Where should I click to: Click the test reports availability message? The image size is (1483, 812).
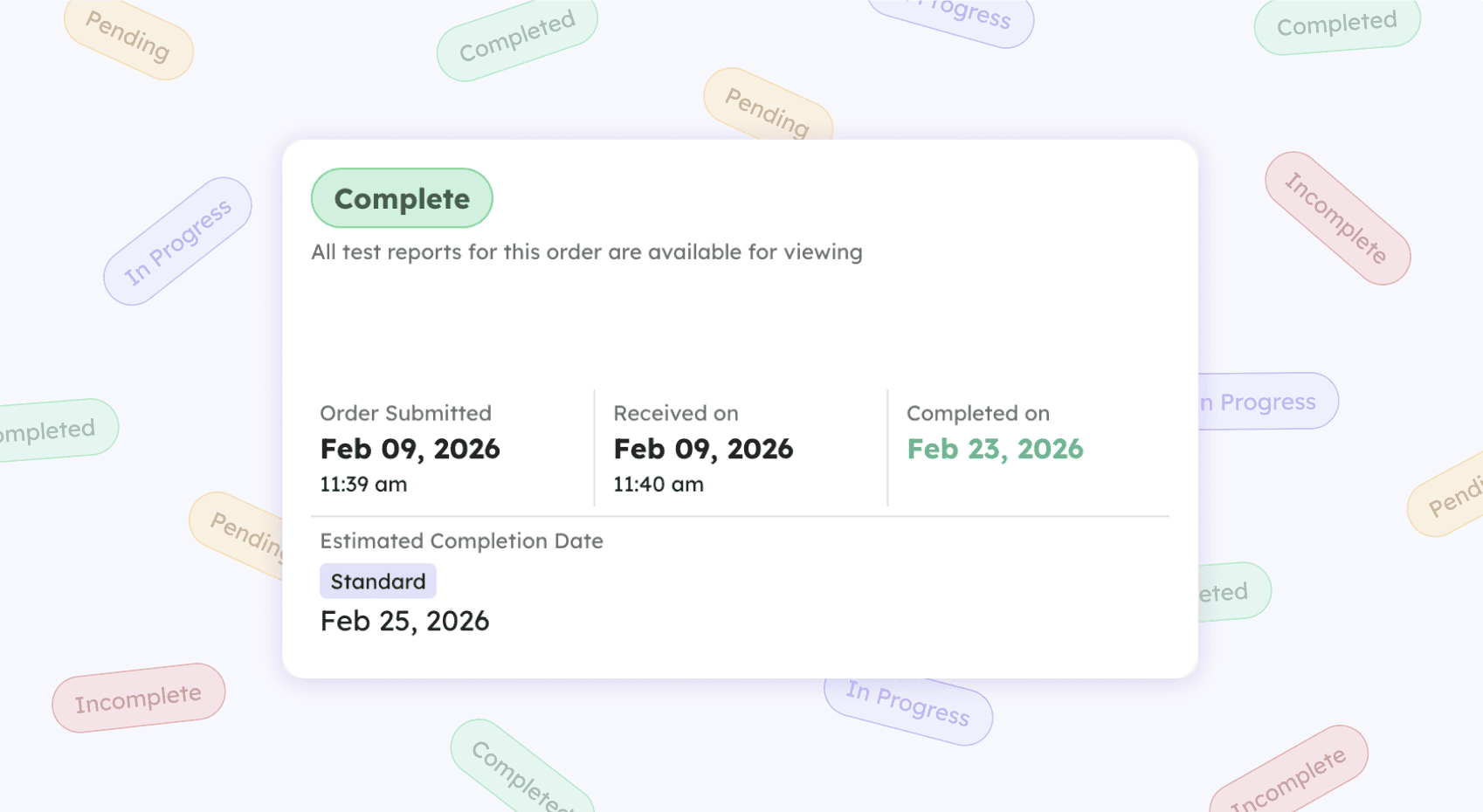click(586, 252)
